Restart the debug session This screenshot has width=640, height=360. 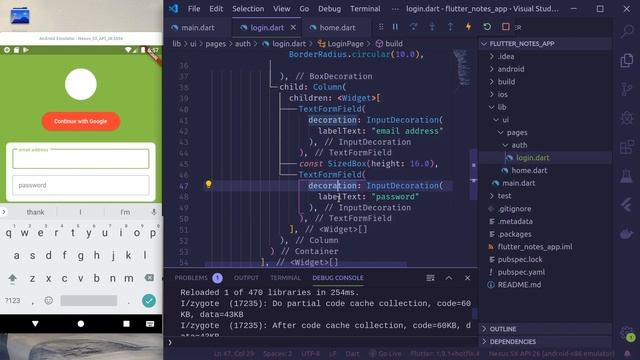click(487, 27)
